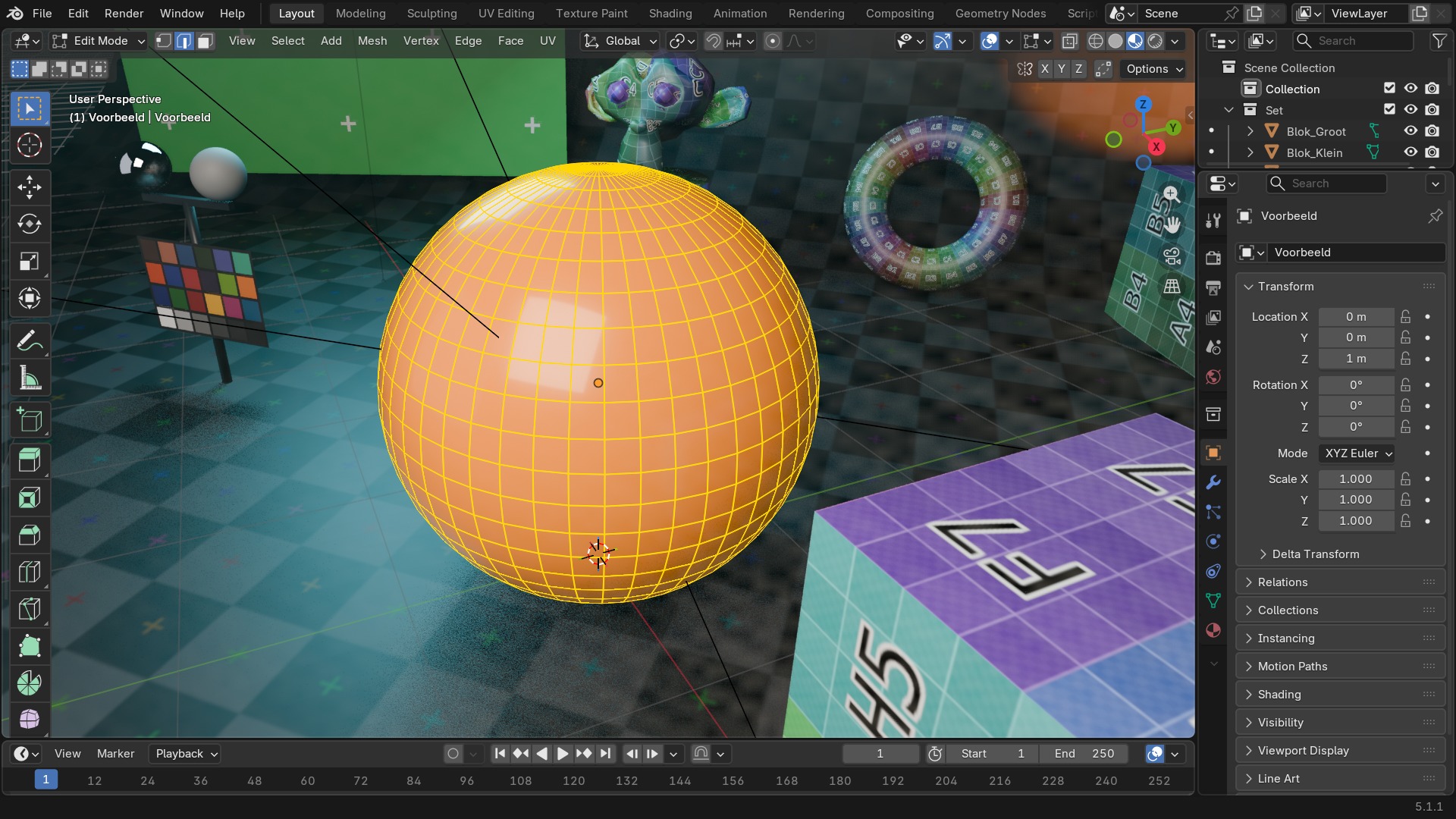
Task: Open the XYZ Euler rotation mode dropdown
Action: (1357, 453)
